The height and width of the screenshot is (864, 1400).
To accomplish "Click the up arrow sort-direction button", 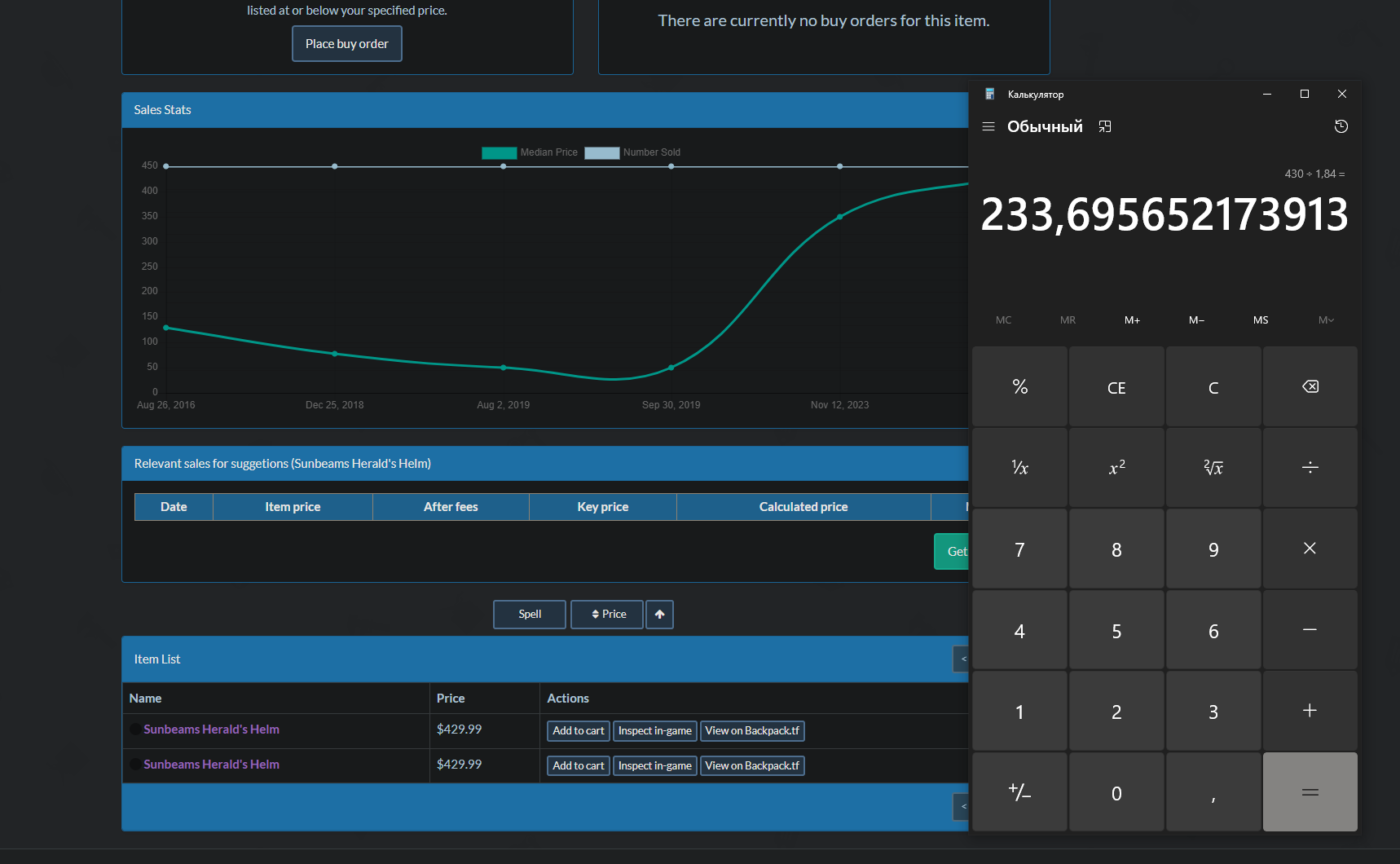I will click(660, 615).
